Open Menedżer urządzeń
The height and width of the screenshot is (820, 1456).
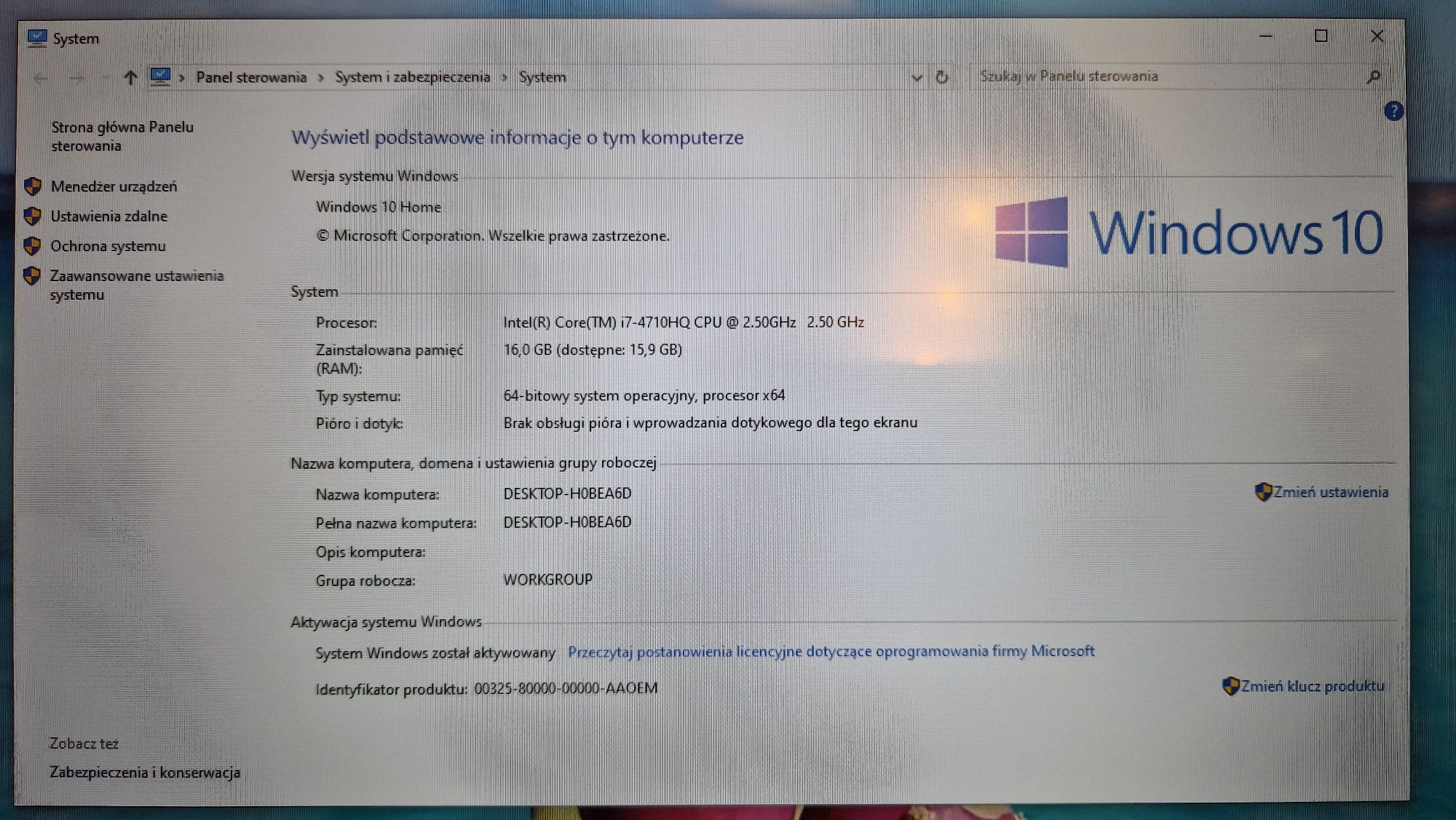pos(114,186)
